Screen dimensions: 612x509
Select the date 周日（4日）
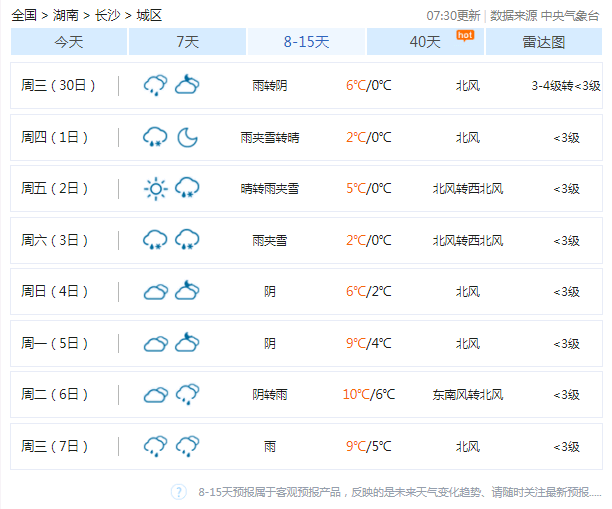tap(54, 291)
